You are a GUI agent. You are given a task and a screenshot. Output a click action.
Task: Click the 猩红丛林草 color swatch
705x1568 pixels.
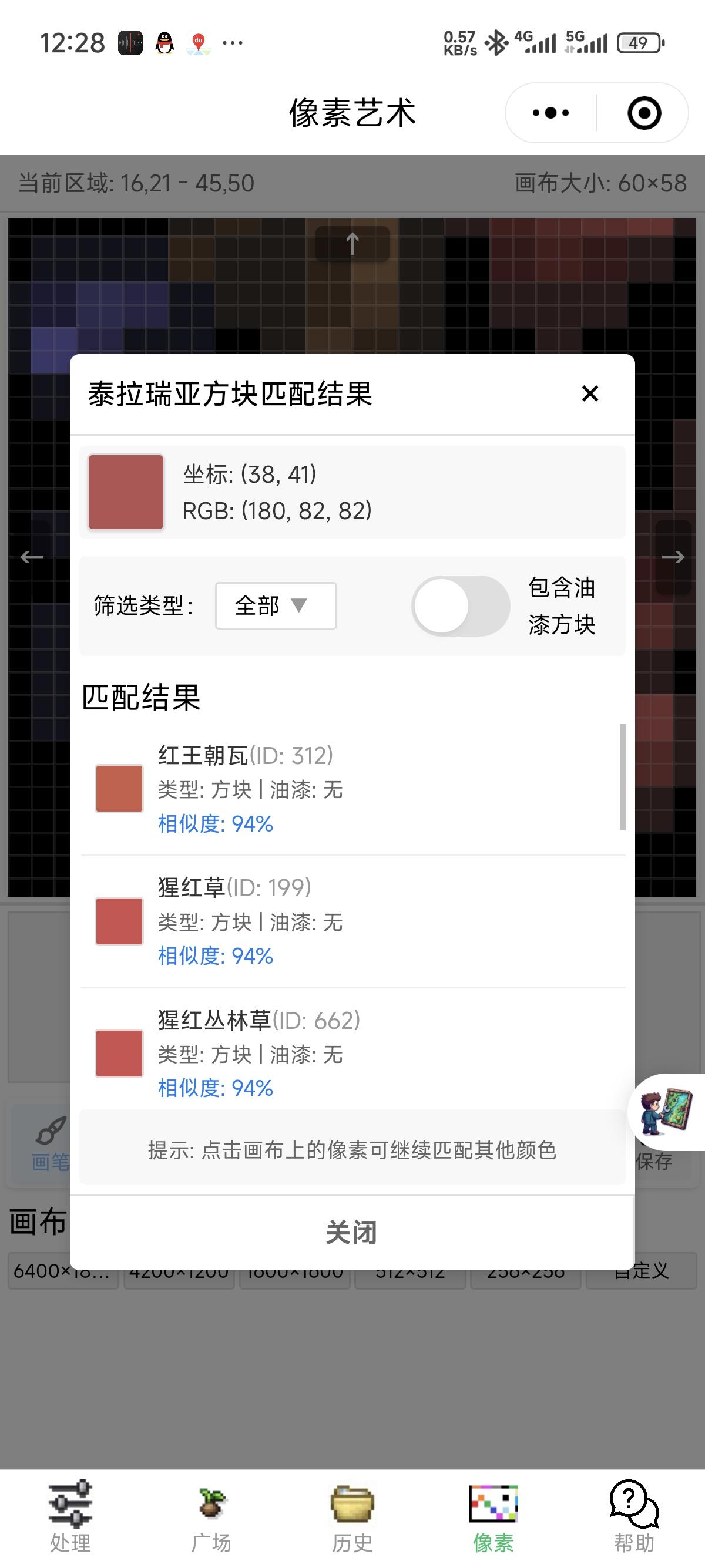pyautogui.click(x=119, y=1053)
